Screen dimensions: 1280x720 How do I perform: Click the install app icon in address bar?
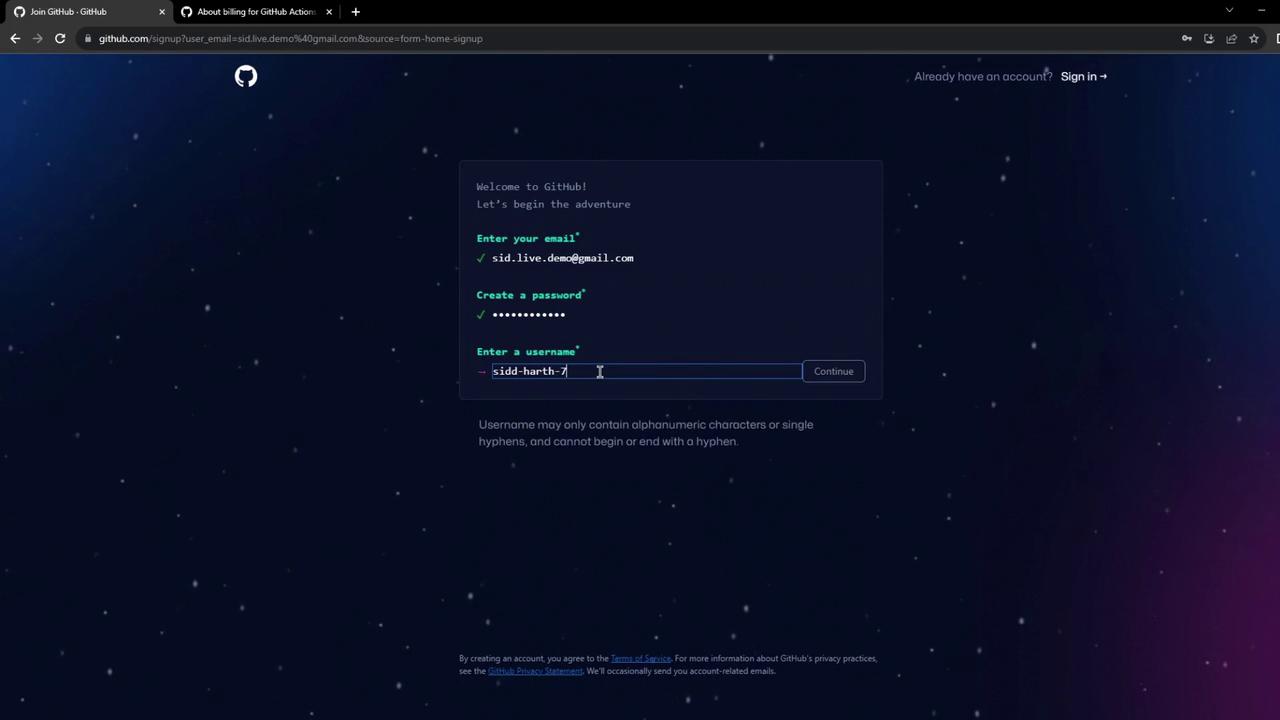[1209, 38]
